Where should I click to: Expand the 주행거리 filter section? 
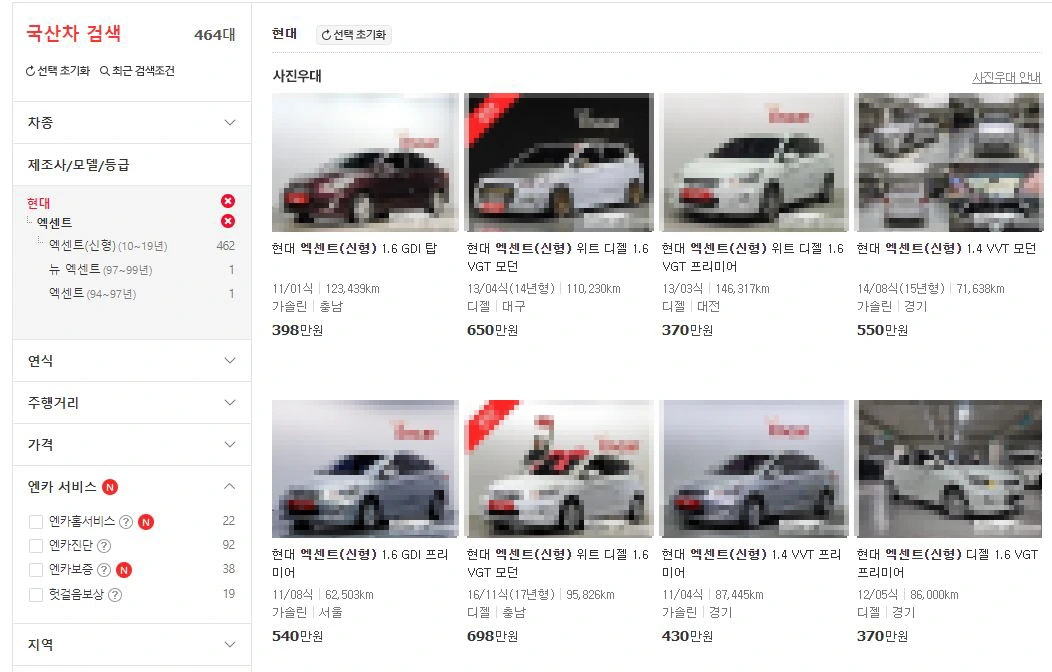point(132,402)
